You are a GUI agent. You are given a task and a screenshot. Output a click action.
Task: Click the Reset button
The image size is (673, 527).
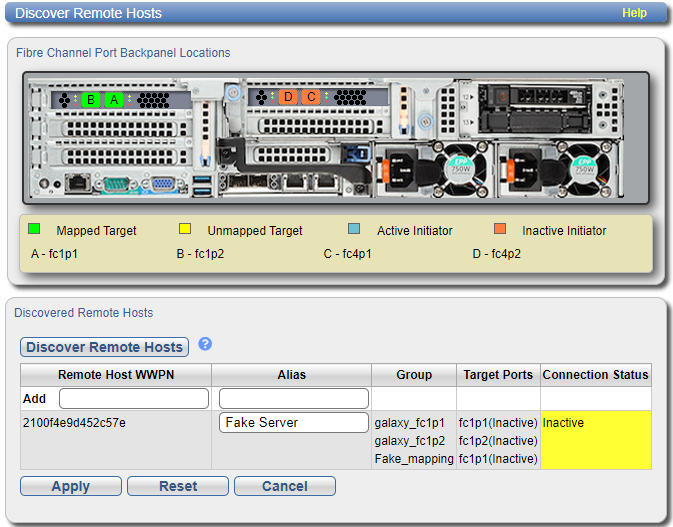pyautogui.click(x=178, y=486)
